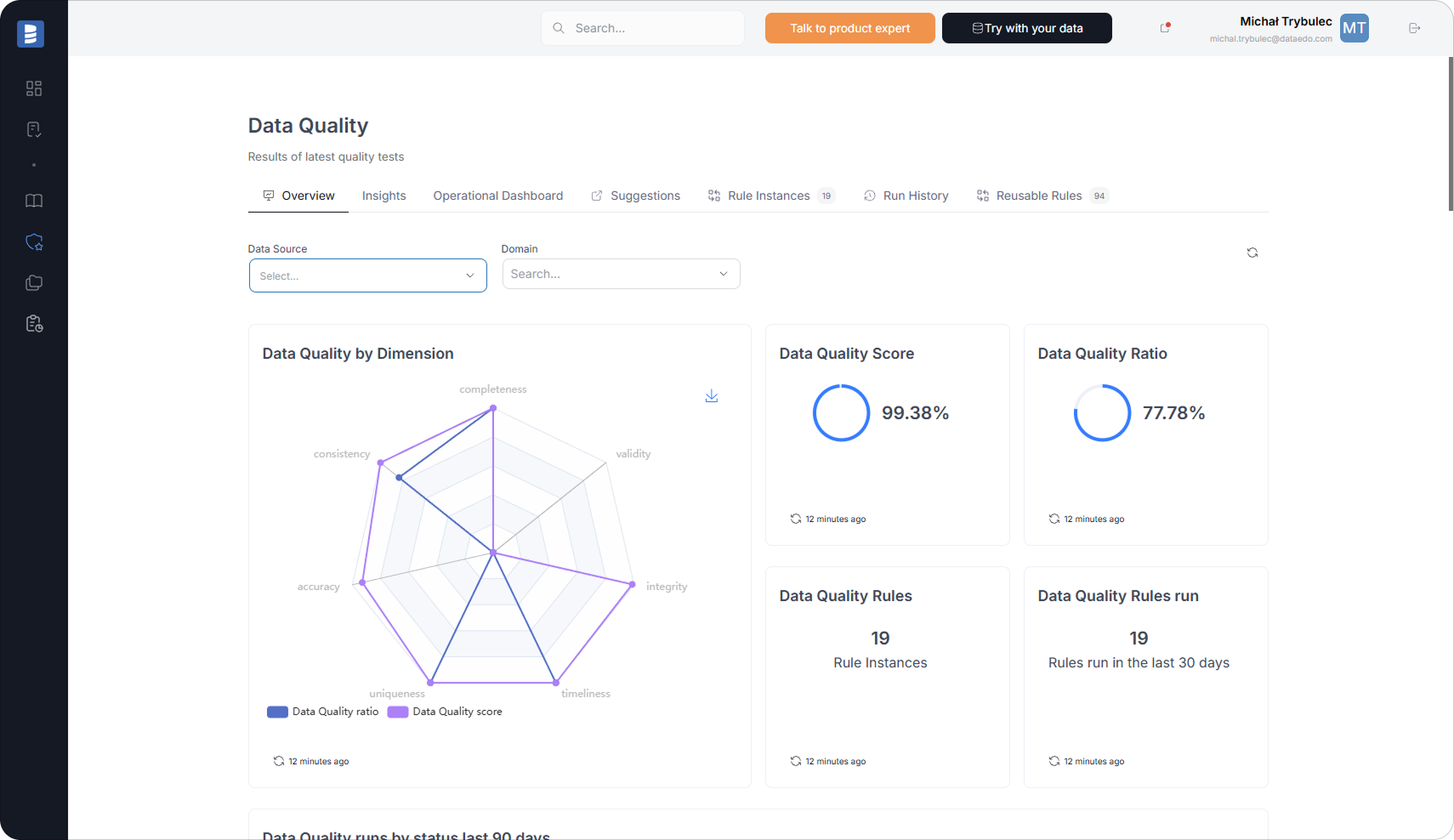Click the checked-document icon in sidebar
Screen dimensions: 1454x840
click(x=34, y=128)
